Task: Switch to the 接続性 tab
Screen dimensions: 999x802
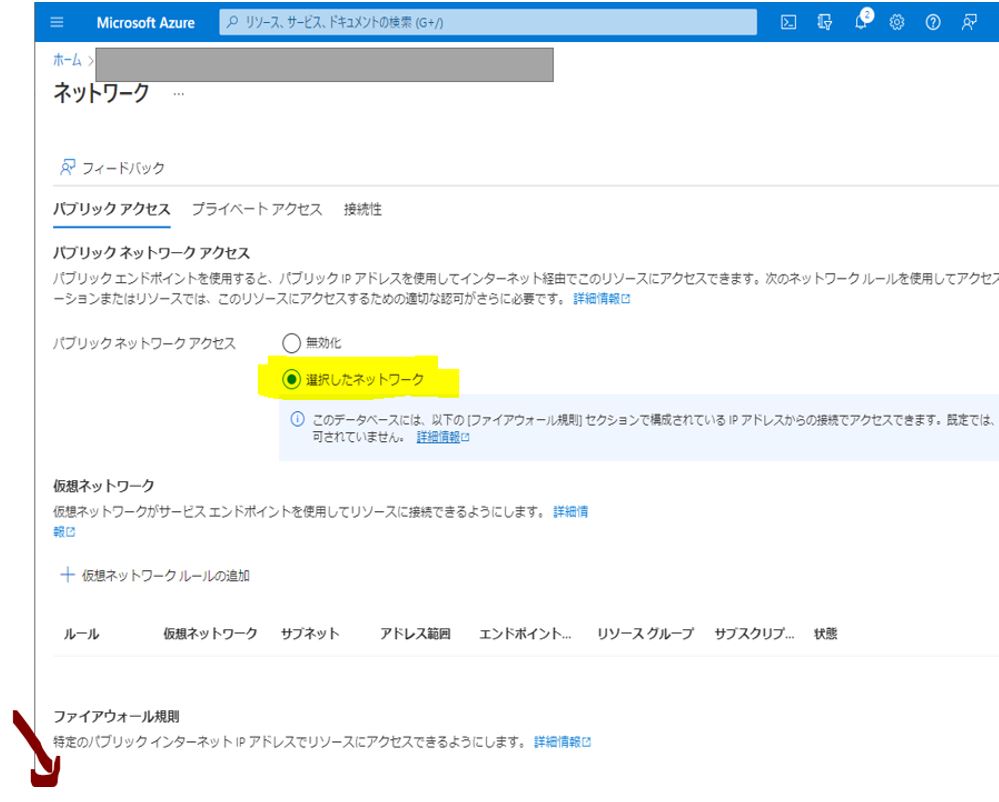Action: pyautogui.click(x=362, y=209)
